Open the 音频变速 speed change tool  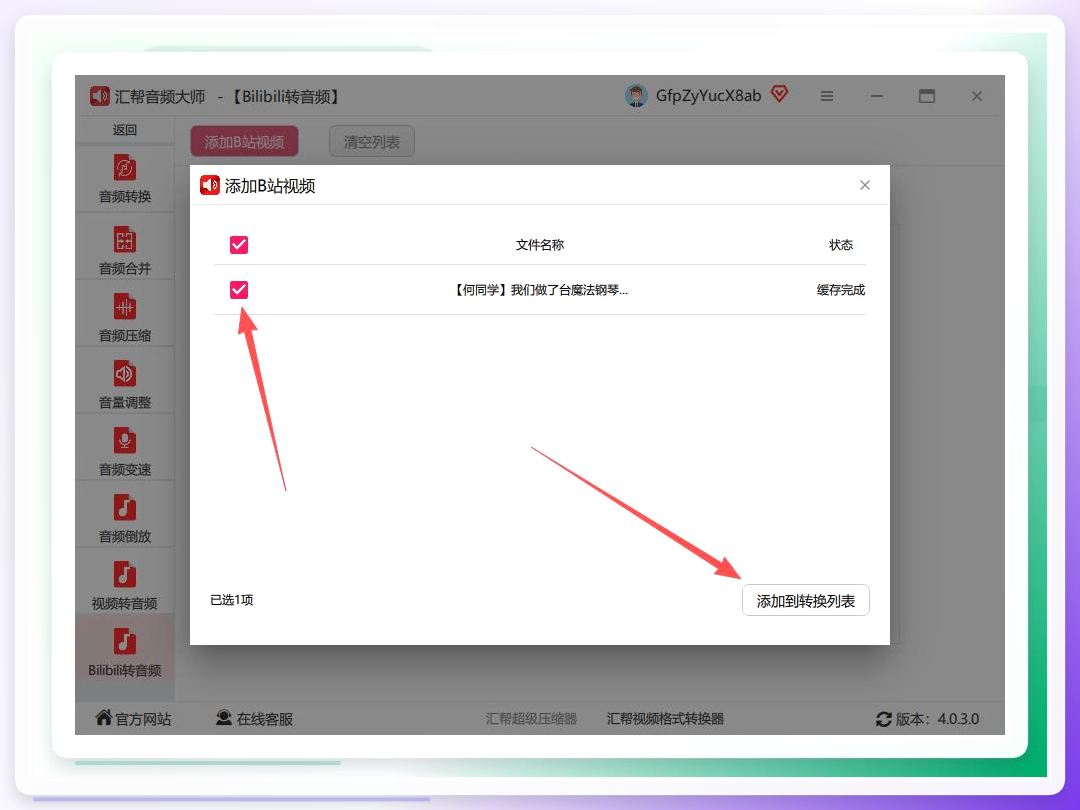pyautogui.click(x=125, y=449)
